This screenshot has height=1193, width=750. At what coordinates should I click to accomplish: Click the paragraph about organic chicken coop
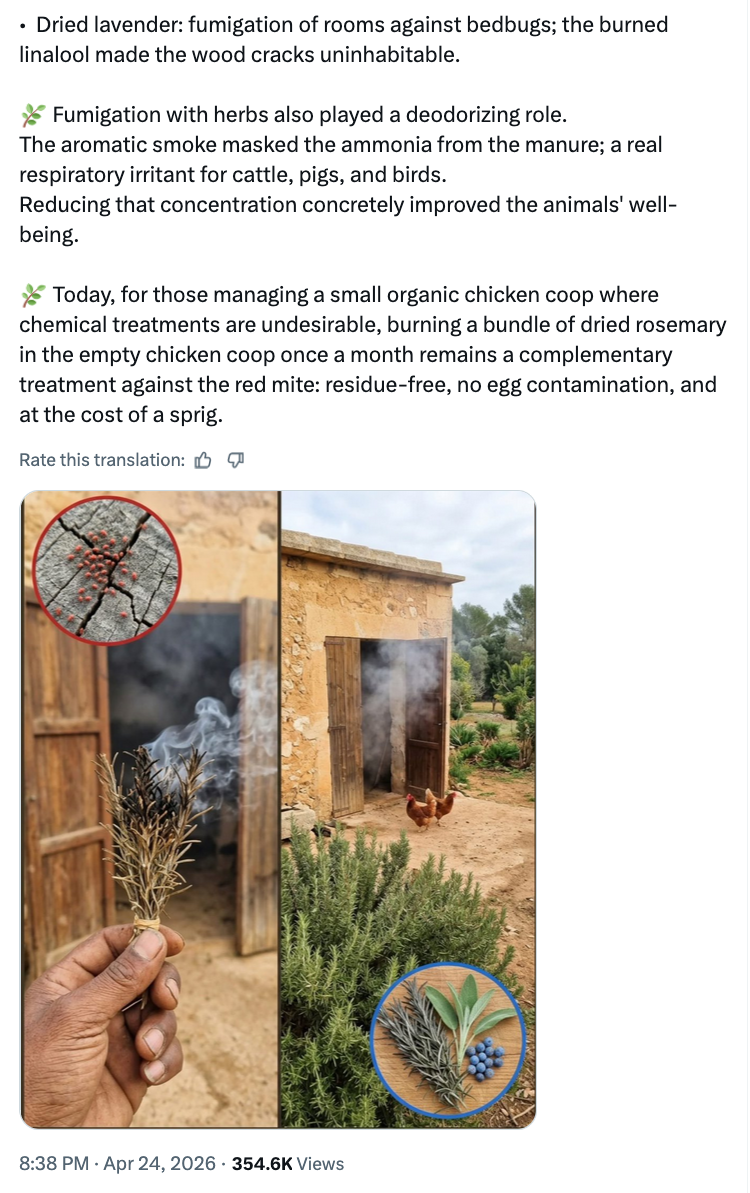click(370, 354)
